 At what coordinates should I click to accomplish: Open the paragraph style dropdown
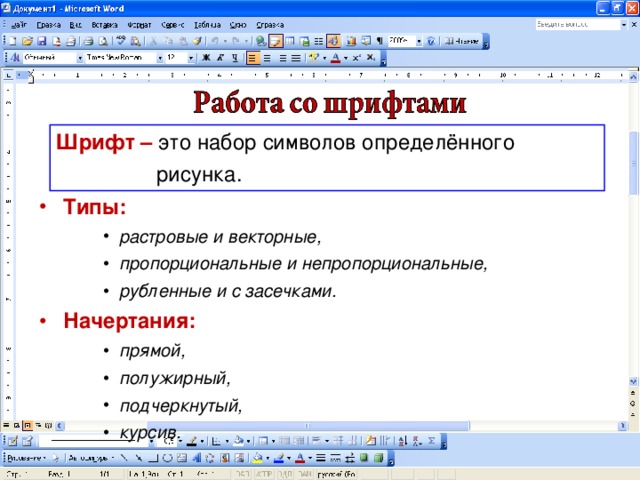pos(79,58)
